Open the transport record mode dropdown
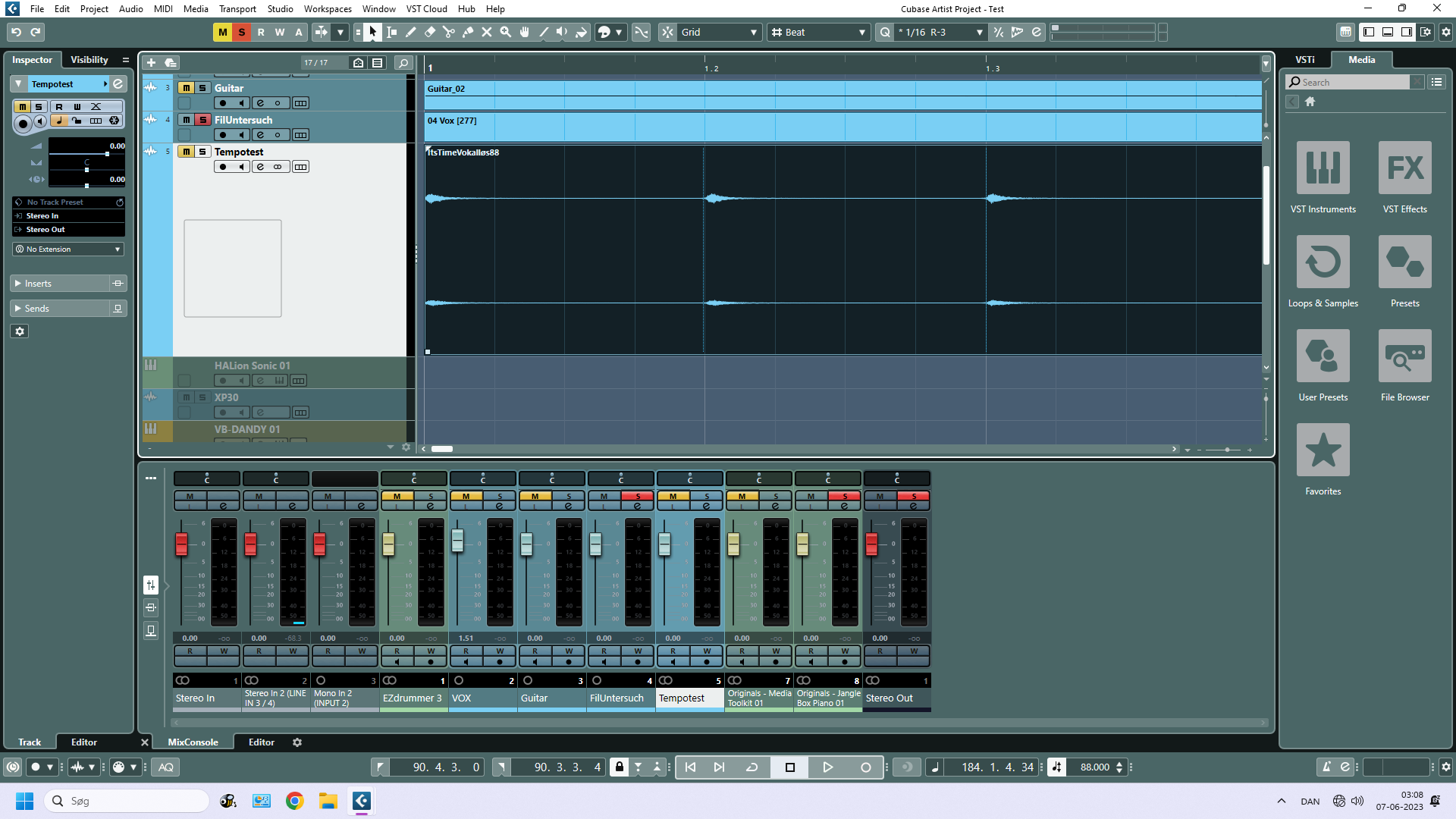The width and height of the screenshot is (1456, 819). pos(50,767)
